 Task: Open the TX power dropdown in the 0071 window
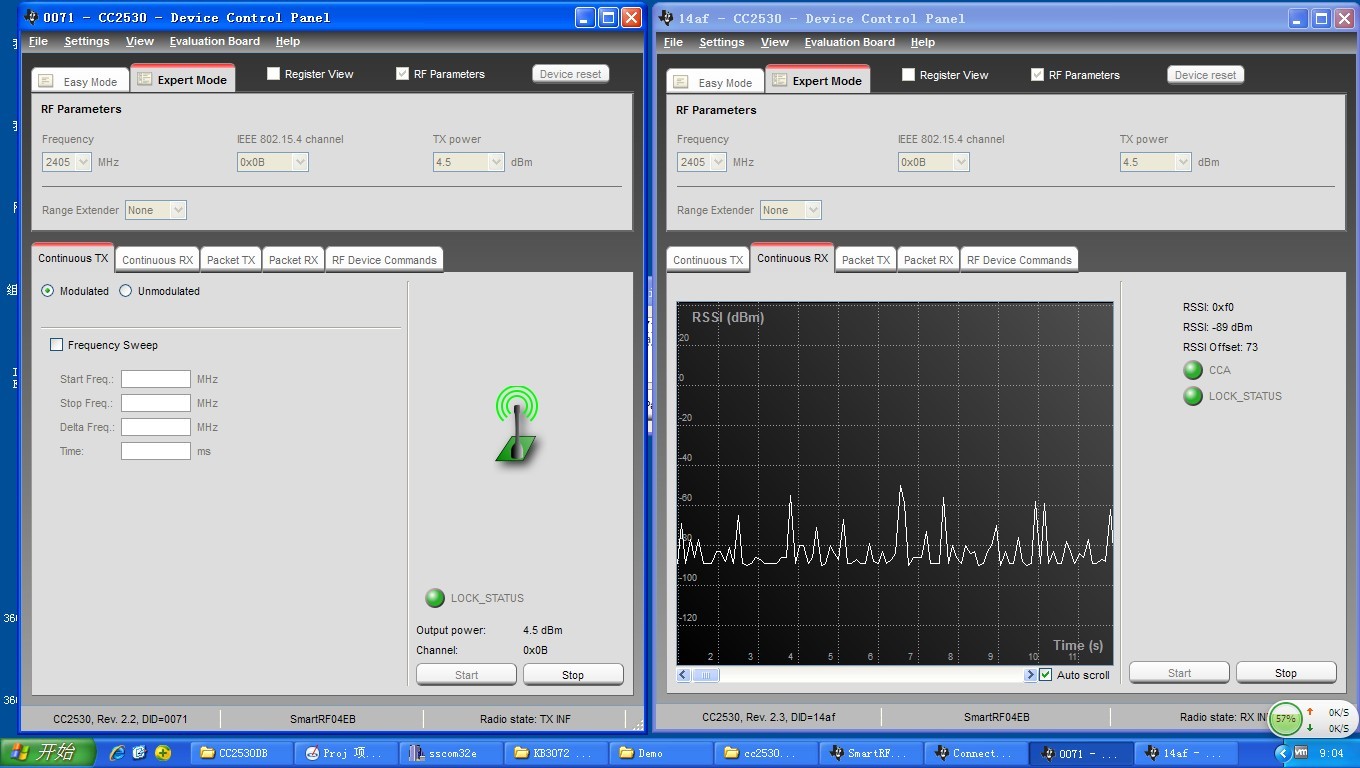[468, 162]
